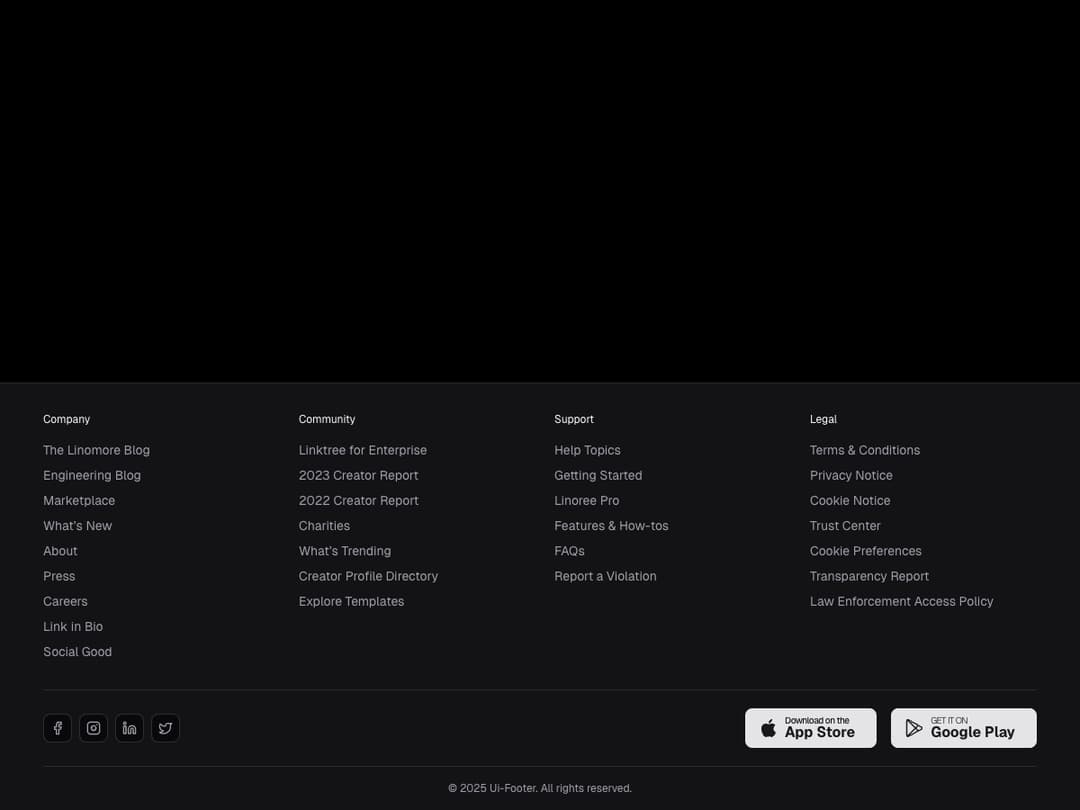Read the Terms & Conditions

point(865,450)
